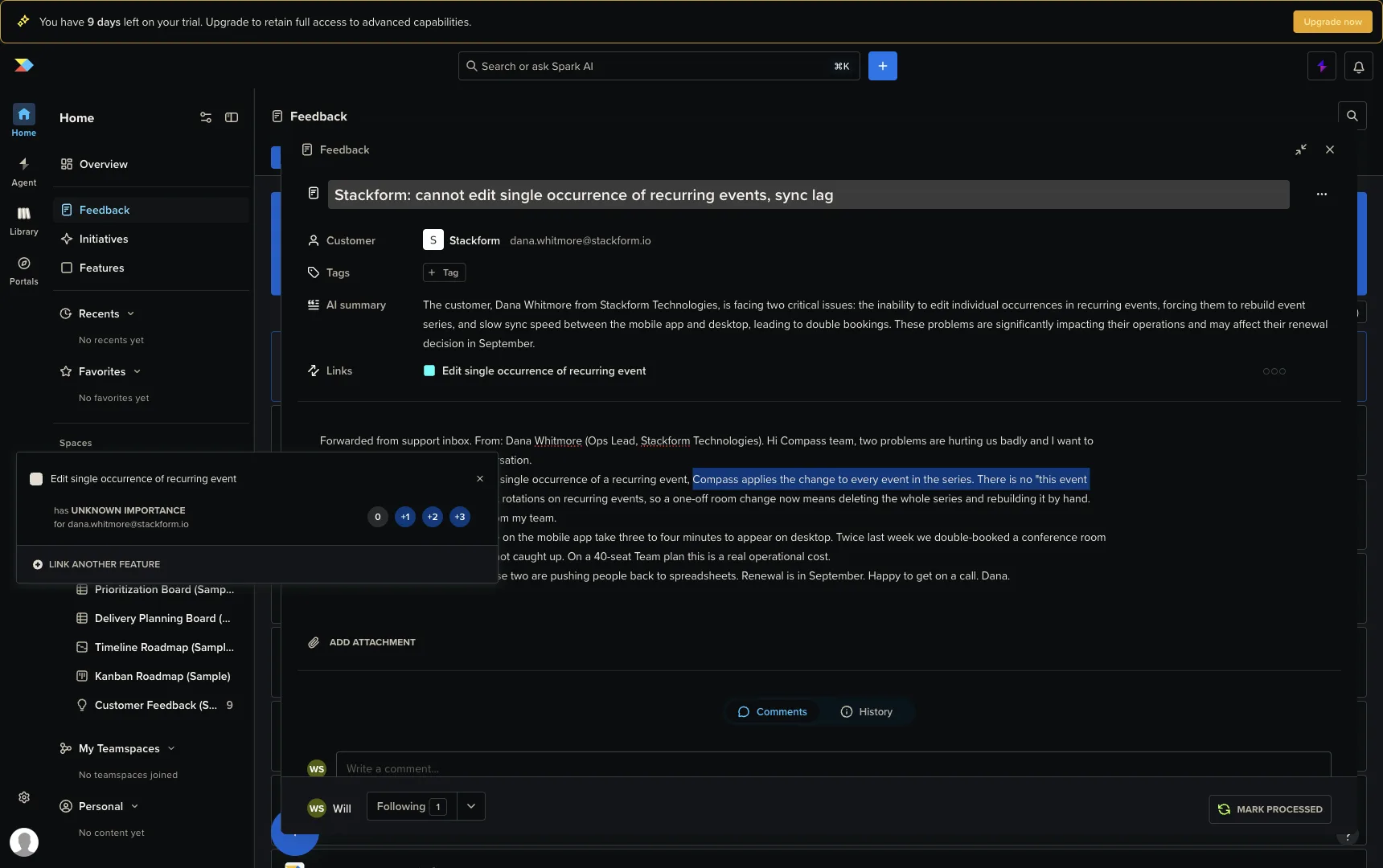
Task: Open Initiatives in the sidebar
Action: point(151,239)
